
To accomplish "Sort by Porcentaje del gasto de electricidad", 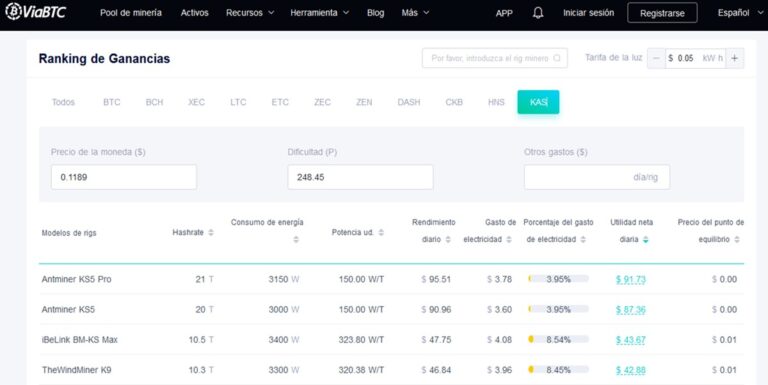I will click(583, 240).
